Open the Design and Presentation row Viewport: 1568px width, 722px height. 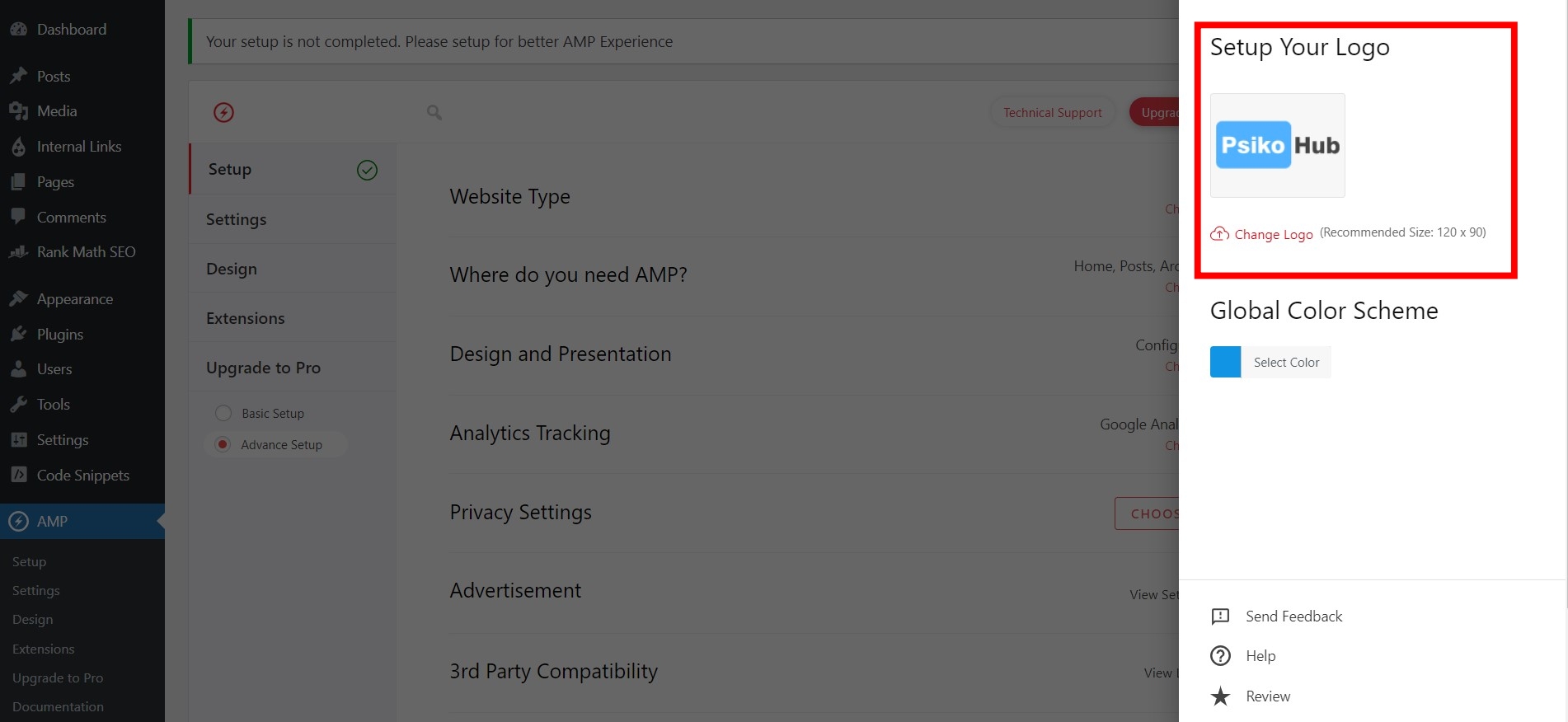coord(814,354)
